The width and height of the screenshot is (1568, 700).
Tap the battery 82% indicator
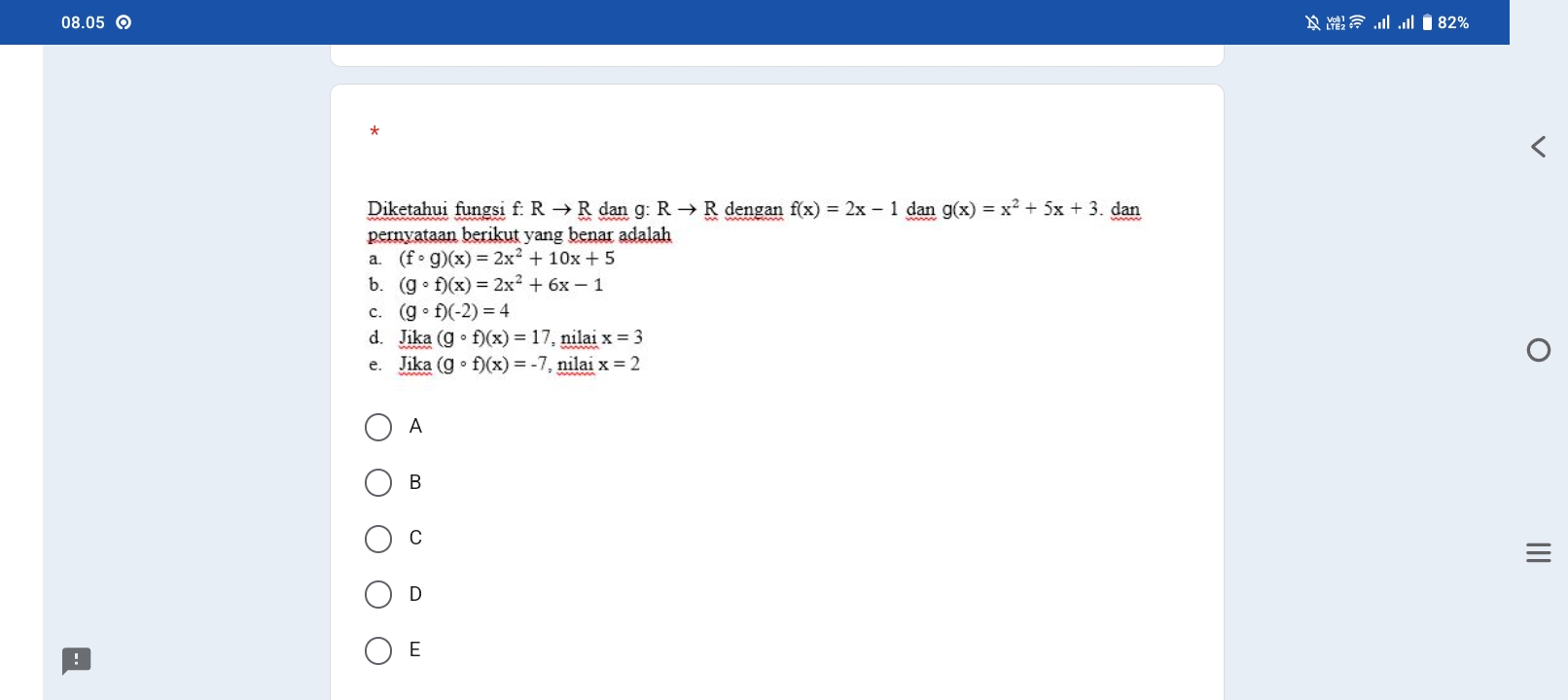tap(1445, 22)
